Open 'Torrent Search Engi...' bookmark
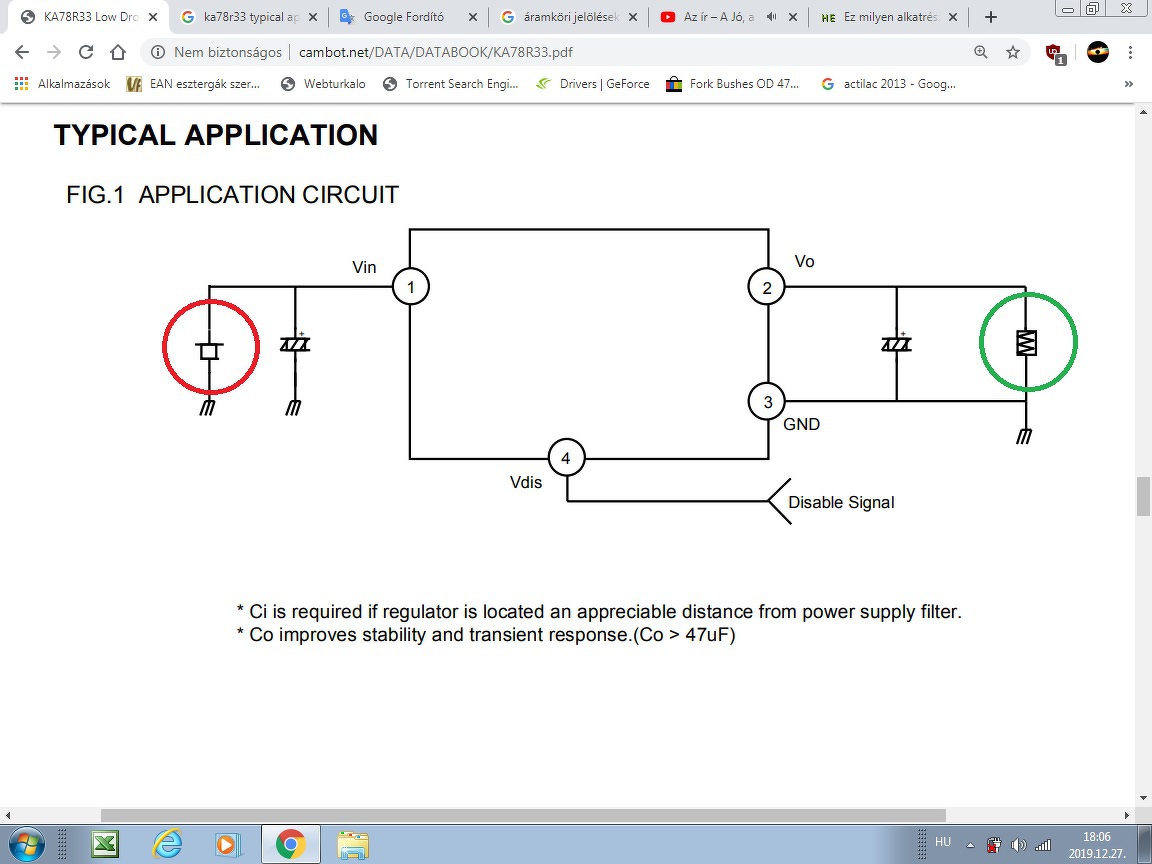The image size is (1152, 864). tap(450, 84)
